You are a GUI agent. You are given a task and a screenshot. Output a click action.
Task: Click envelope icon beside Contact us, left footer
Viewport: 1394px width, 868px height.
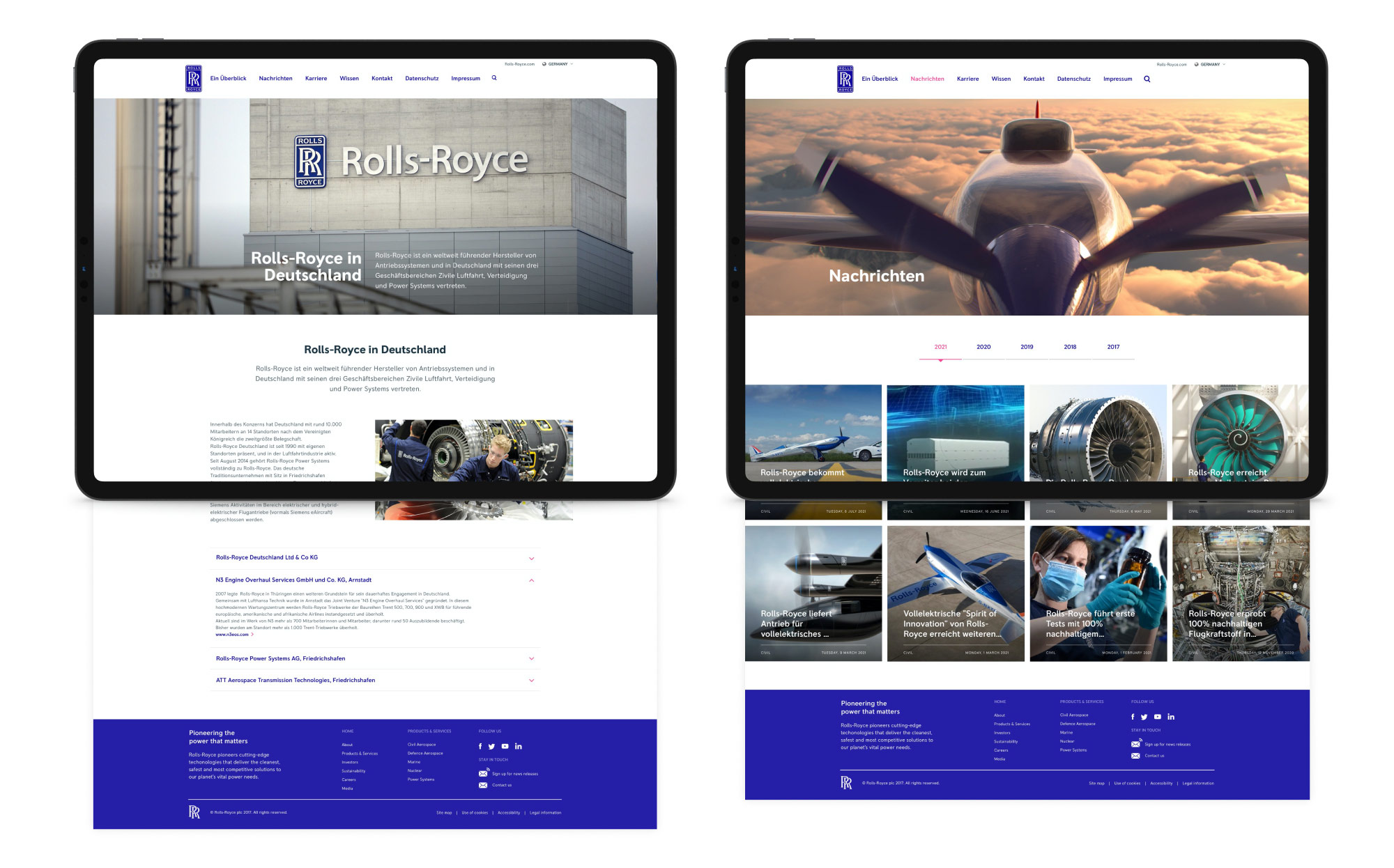483,785
